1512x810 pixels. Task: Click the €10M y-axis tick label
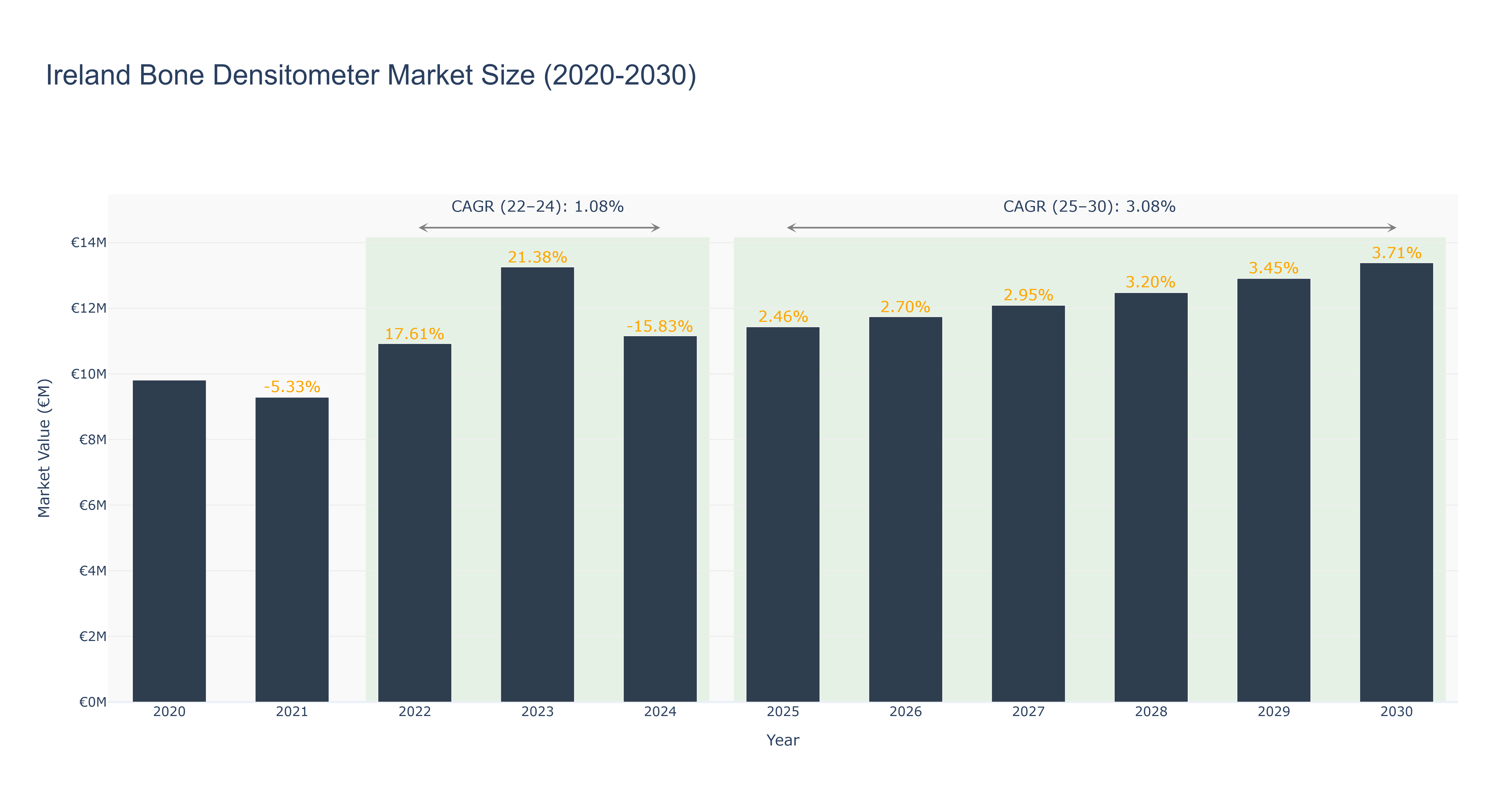pos(89,374)
